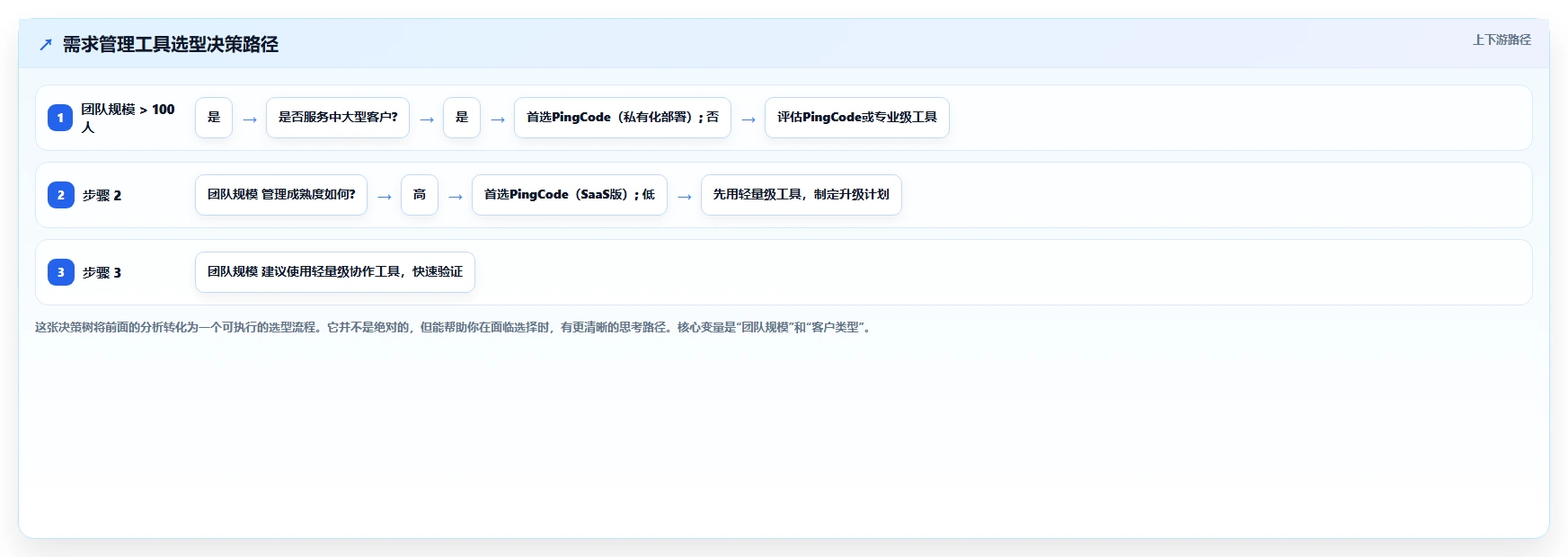Click the 是否服务中大型客户? node
1568x557 pixels.
pyautogui.click(x=338, y=118)
